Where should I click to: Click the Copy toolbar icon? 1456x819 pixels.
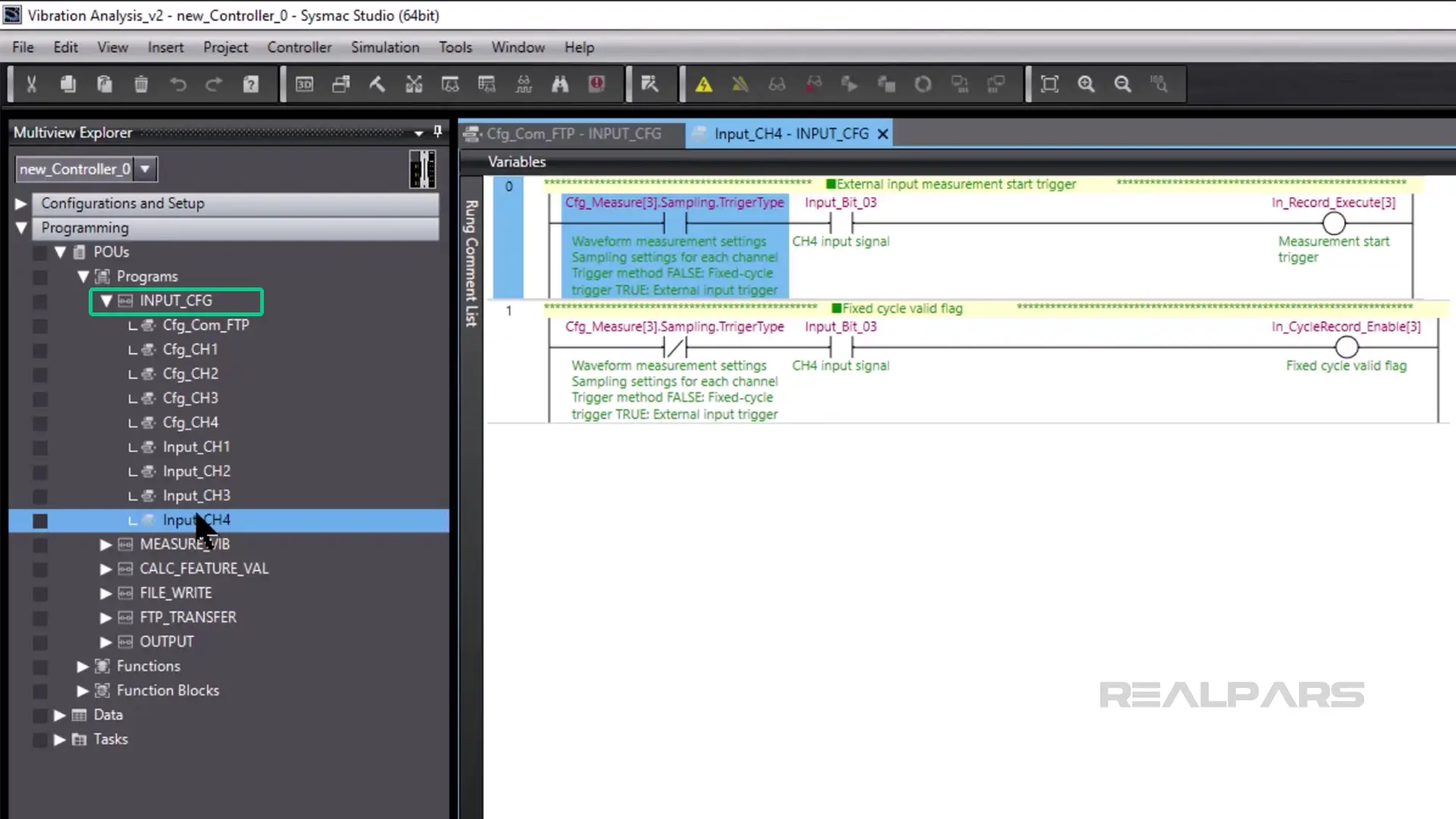(68, 84)
